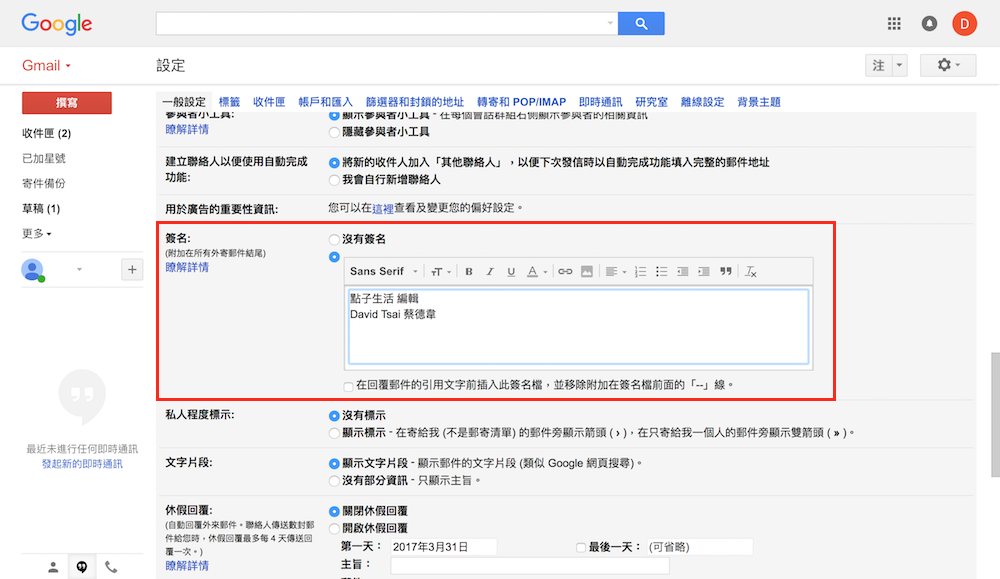Enable 開啟休假回覆 radio option
Image resolution: width=1000 pixels, height=579 pixels.
pyautogui.click(x=334, y=528)
